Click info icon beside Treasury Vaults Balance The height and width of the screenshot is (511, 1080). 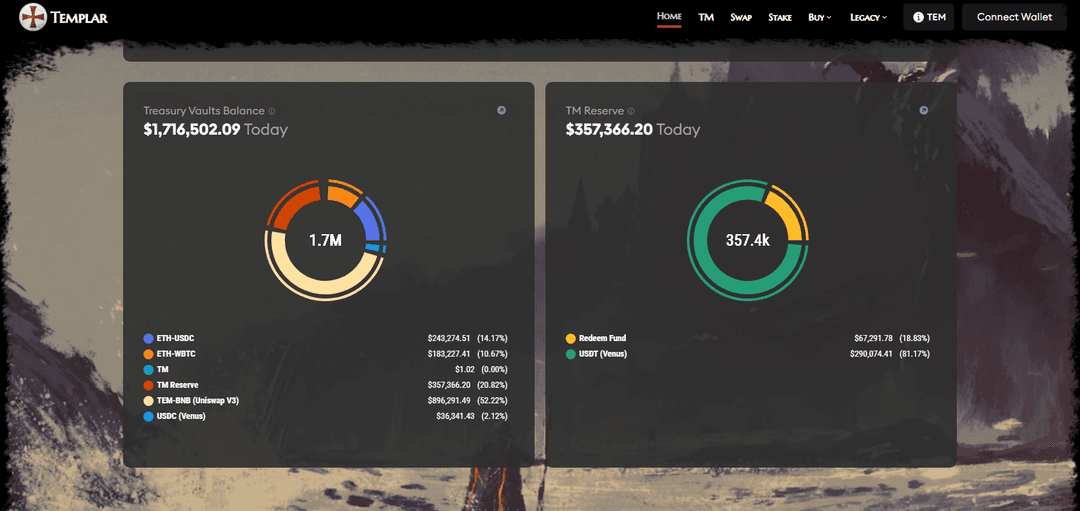click(272, 111)
